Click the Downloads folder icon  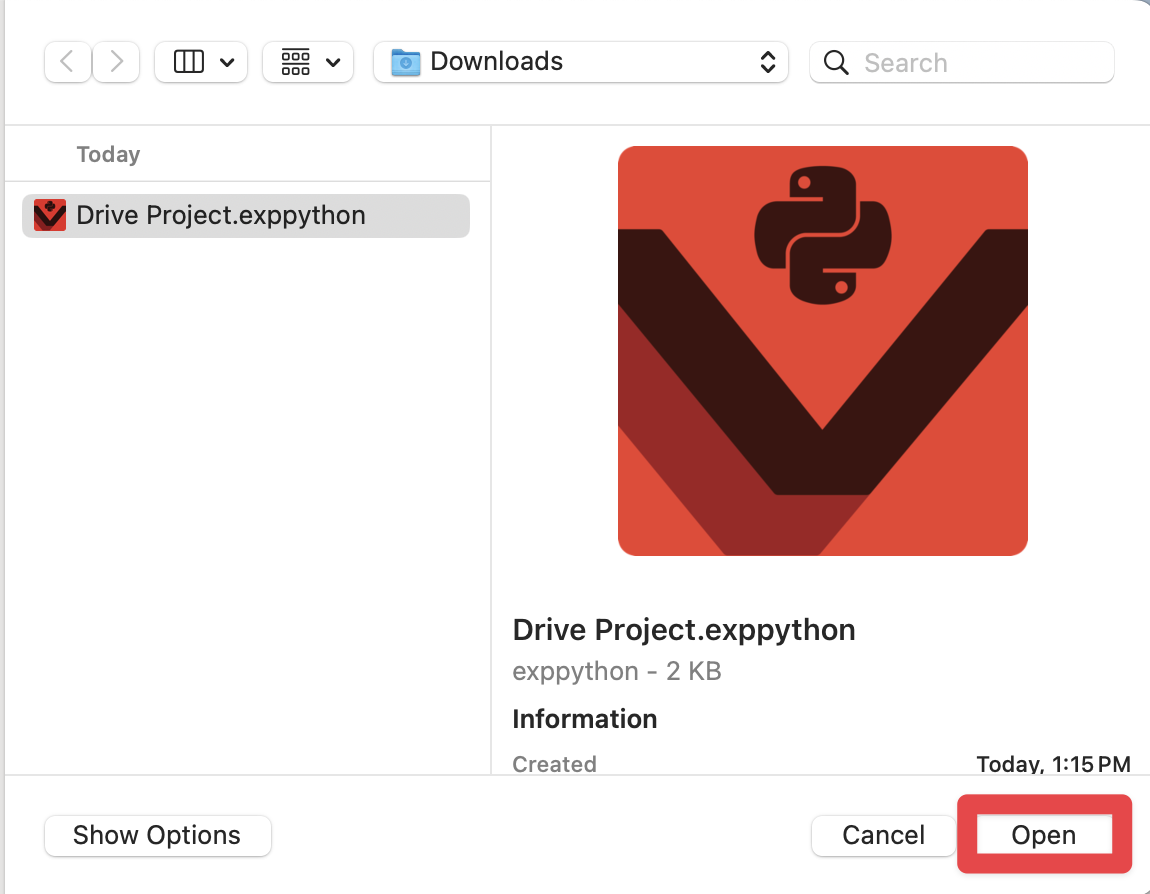405,61
